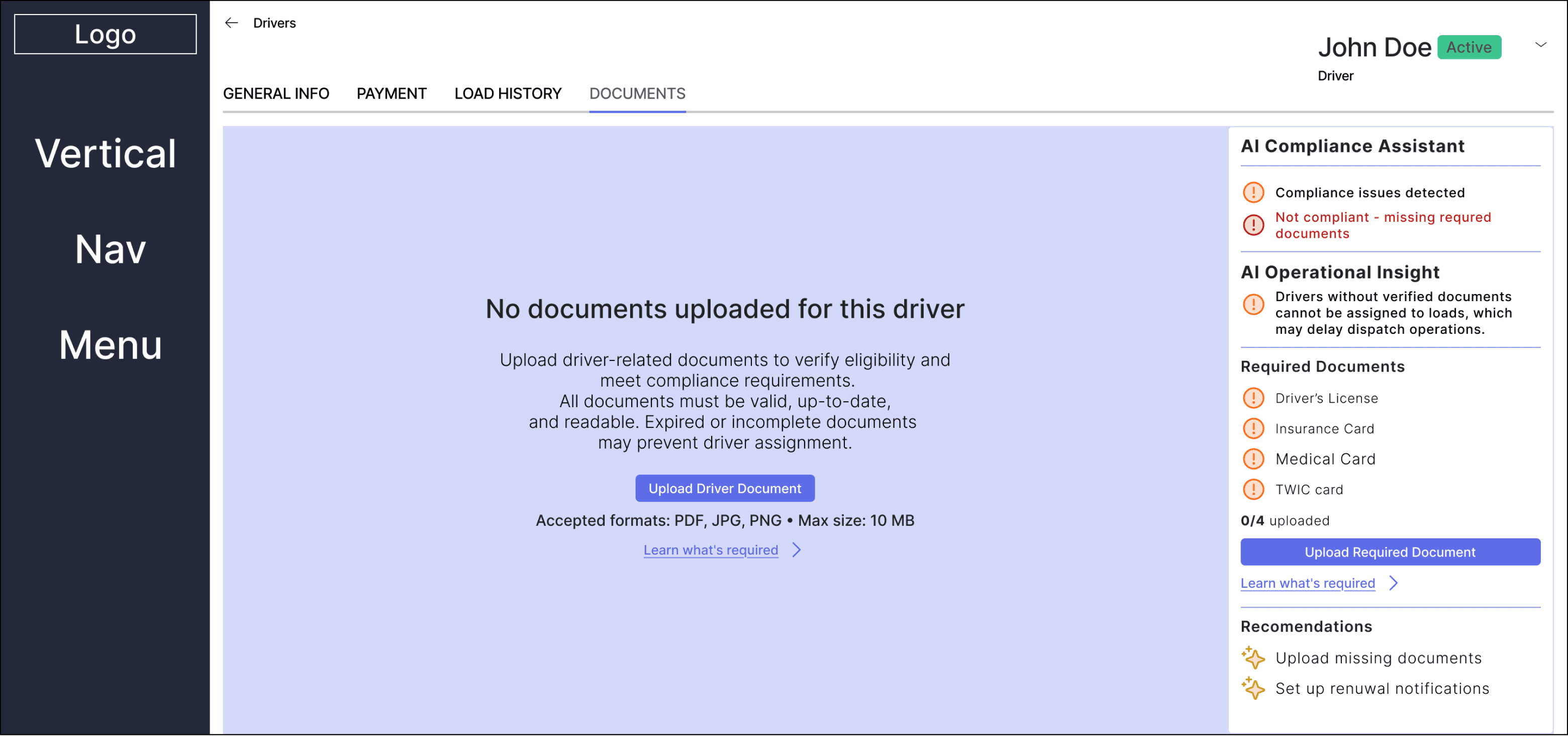Select the PAYMENT tab

point(391,93)
